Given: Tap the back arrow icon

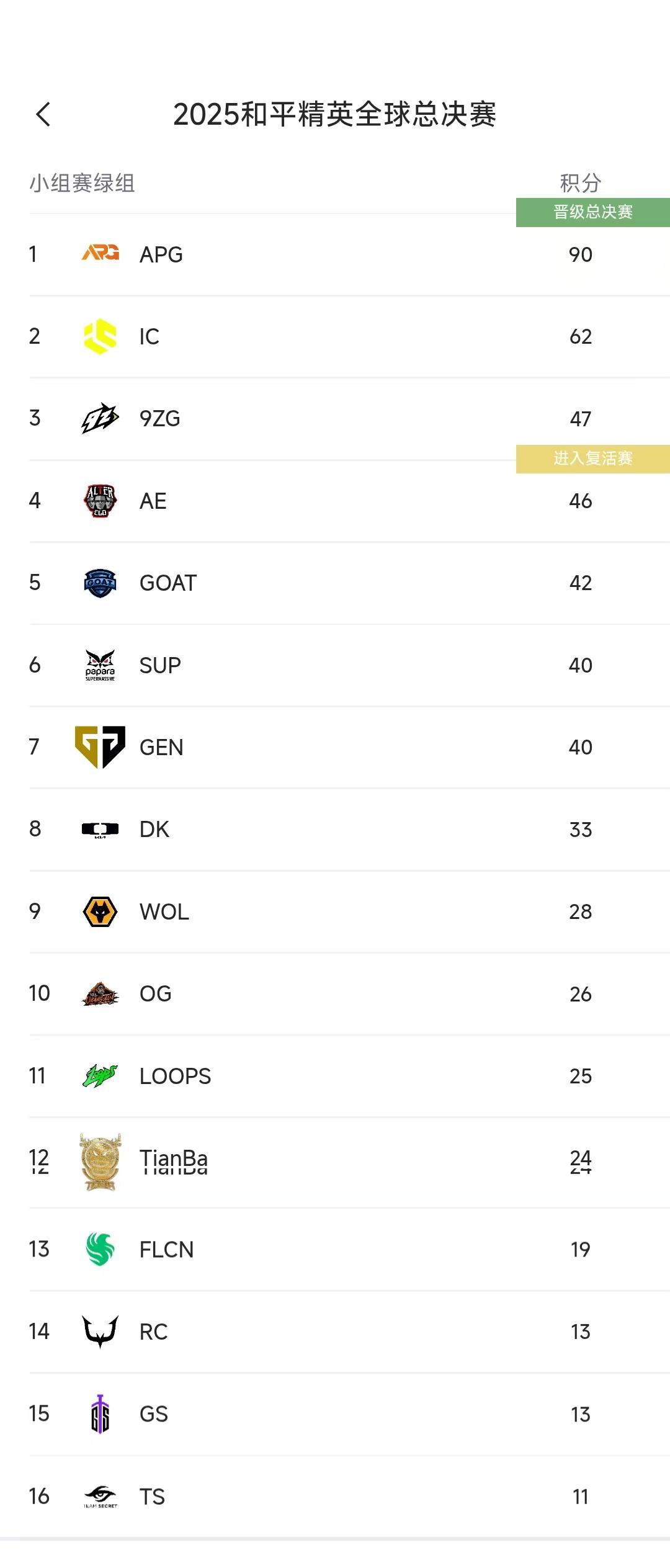Looking at the screenshot, I should 43,114.
